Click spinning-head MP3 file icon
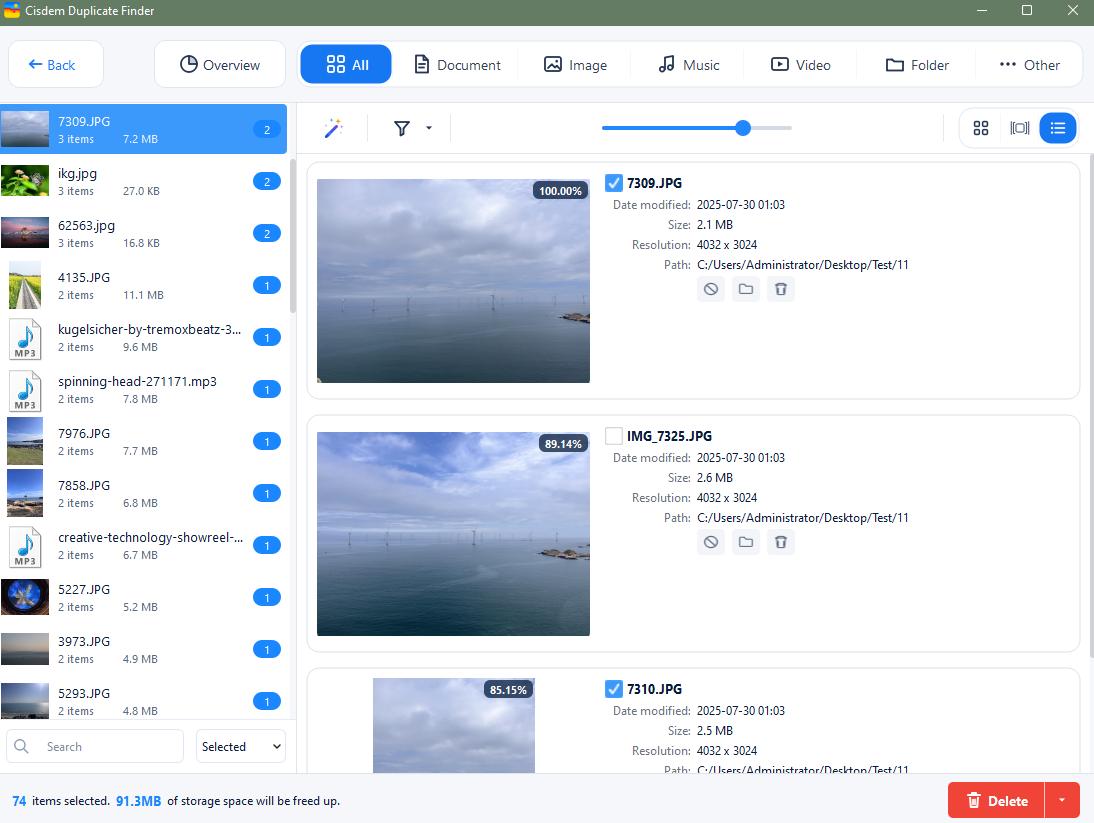Viewport: 1094px width, 823px height. (25, 391)
